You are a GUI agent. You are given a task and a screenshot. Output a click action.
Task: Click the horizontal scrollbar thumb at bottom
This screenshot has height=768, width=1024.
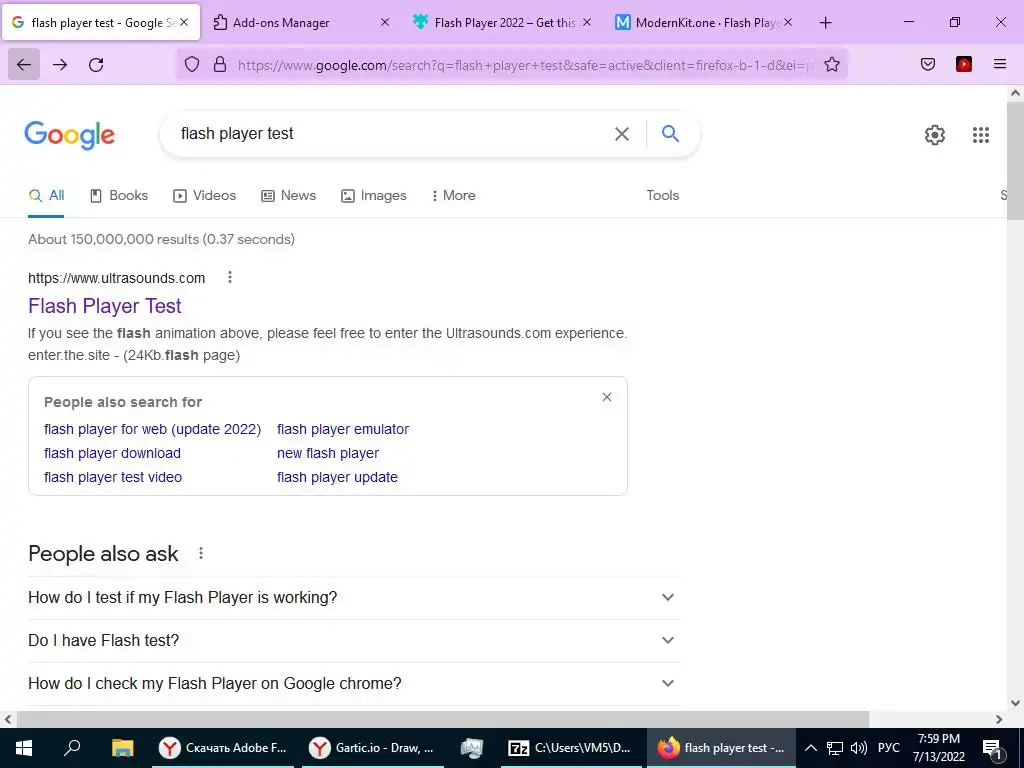(x=443, y=719)
